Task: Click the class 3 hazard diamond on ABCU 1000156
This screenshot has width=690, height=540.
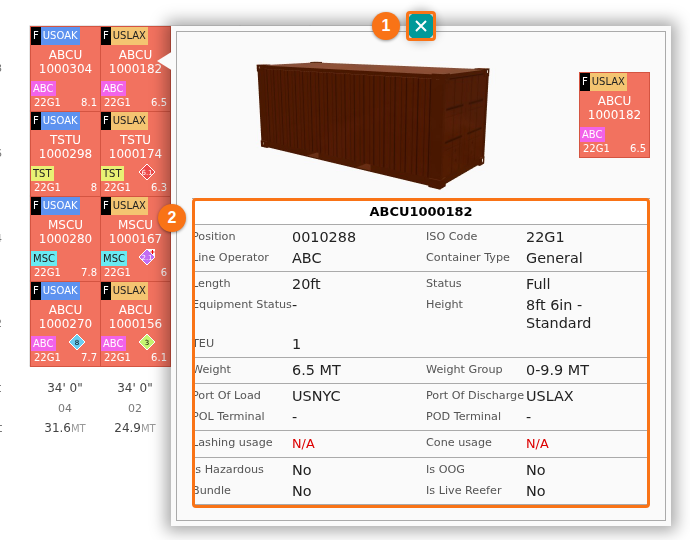Action: coord(147,342)
